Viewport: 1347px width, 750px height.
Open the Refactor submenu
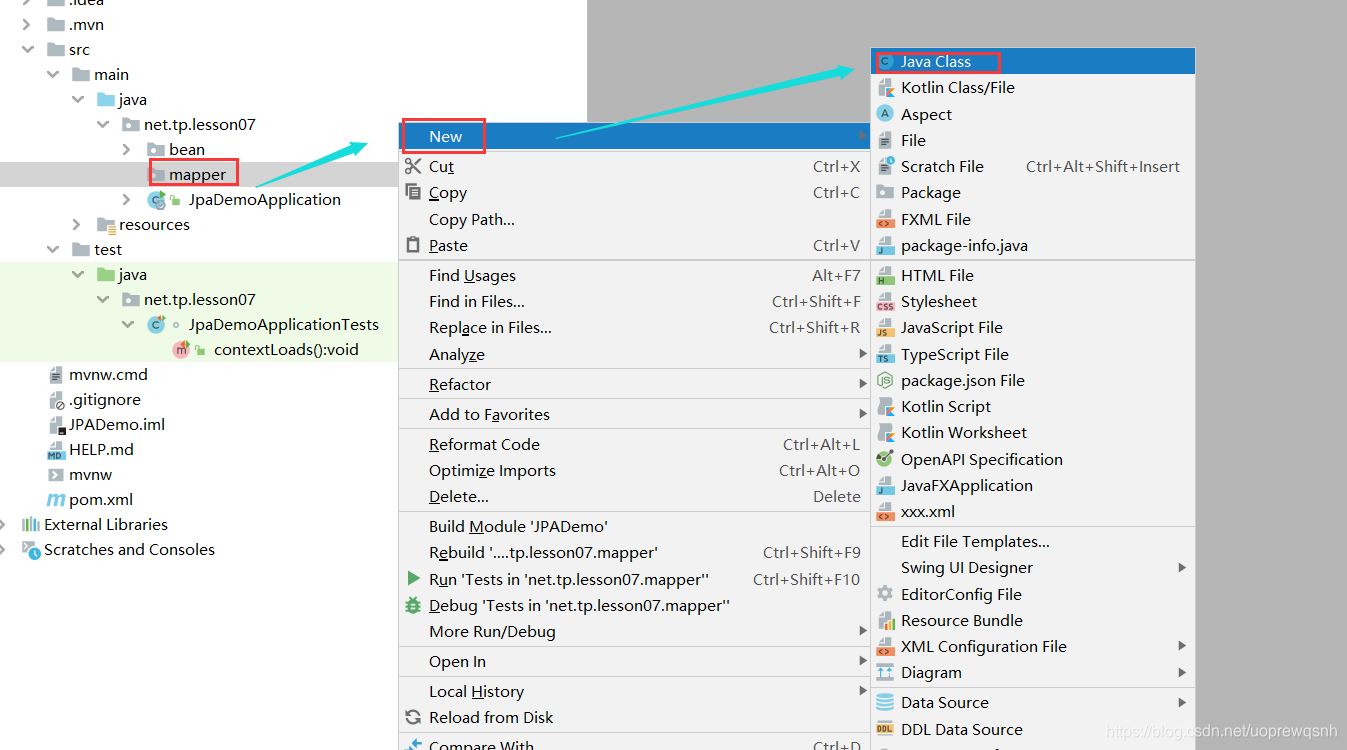(x=634, y=384)
